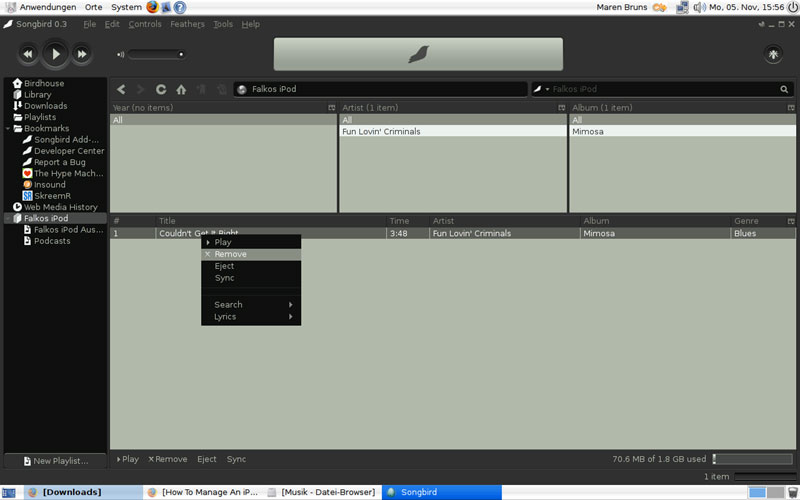Image resolution: width=800 pixels, height=500 pixels.
Task: Click Eject in the bottom command bar
Action: coord(207,459)
